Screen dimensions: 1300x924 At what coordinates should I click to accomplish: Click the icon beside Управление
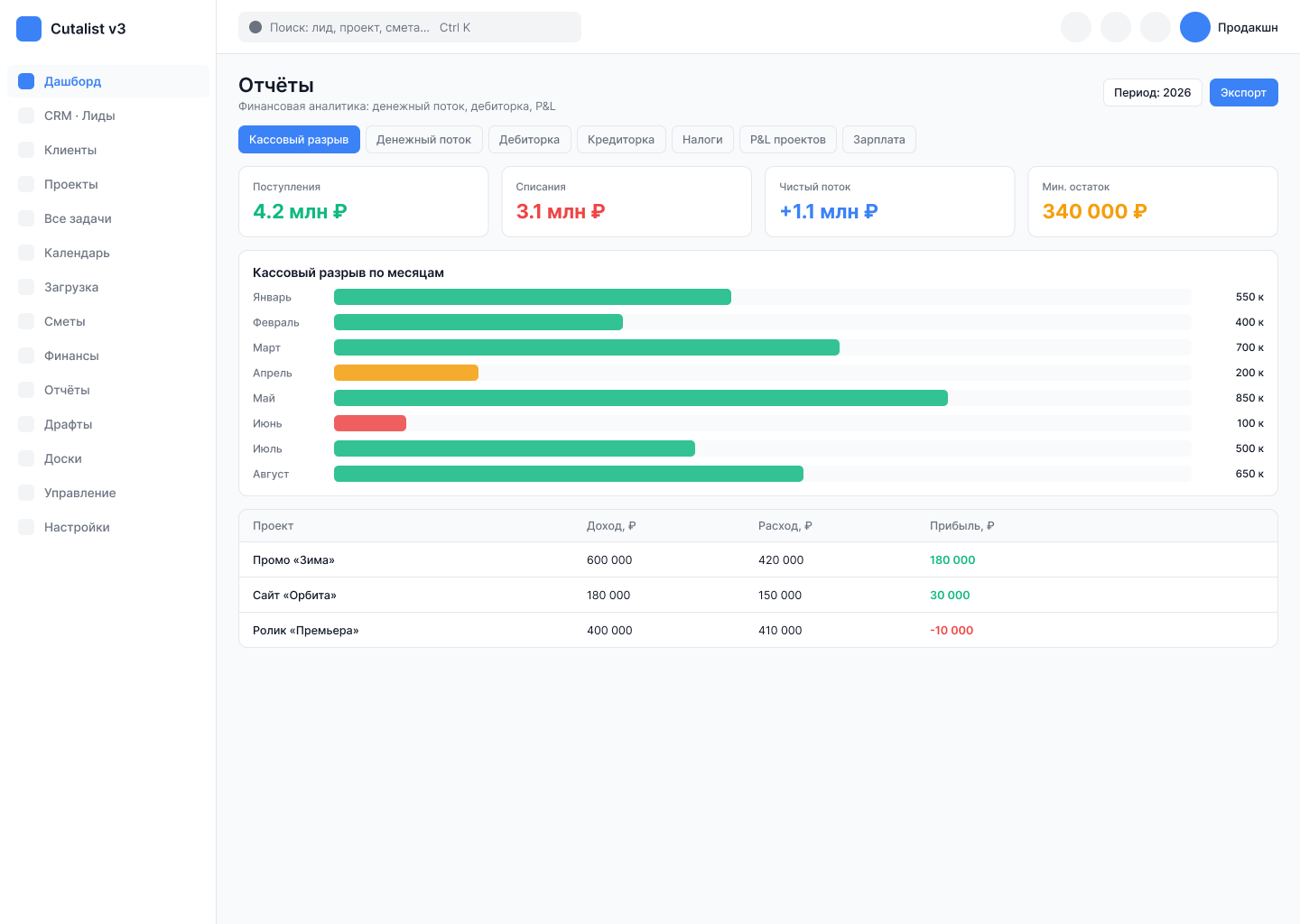click(x=26, y=493)
